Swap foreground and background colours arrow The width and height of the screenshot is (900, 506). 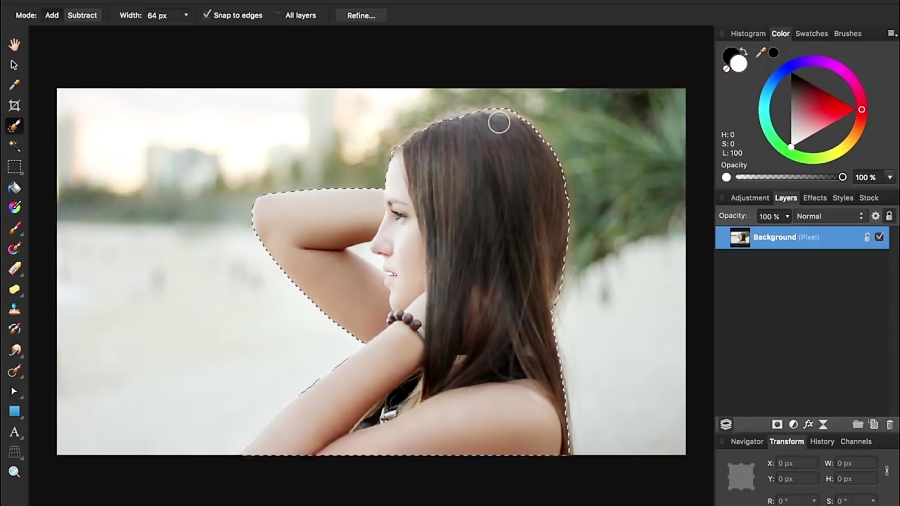click(x=744, y=52)
